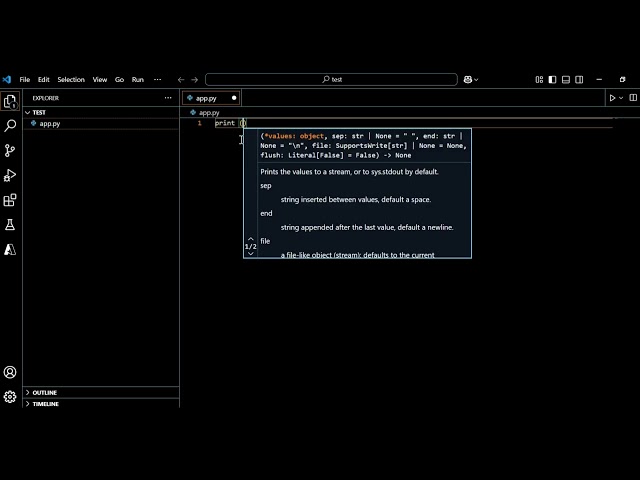Open Explorer views and more actions
Viewport: 640px width, 480px height.
pyautogui.click(x=168, y=98)
